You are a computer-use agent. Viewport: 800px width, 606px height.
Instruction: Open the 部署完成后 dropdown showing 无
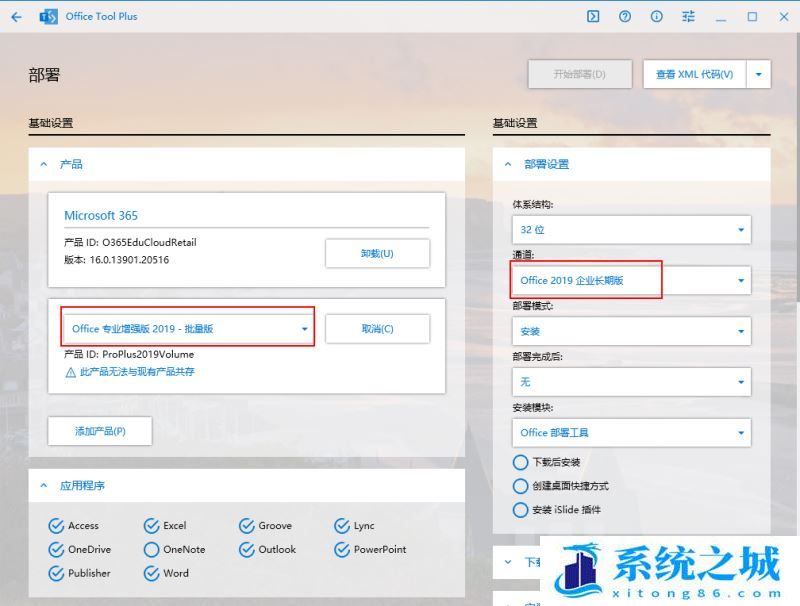[x=632, y=382]
